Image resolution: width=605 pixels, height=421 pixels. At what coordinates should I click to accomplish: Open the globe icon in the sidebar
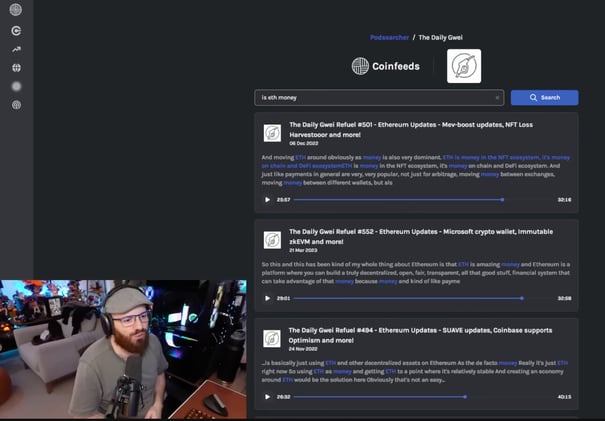pos(16,68)
